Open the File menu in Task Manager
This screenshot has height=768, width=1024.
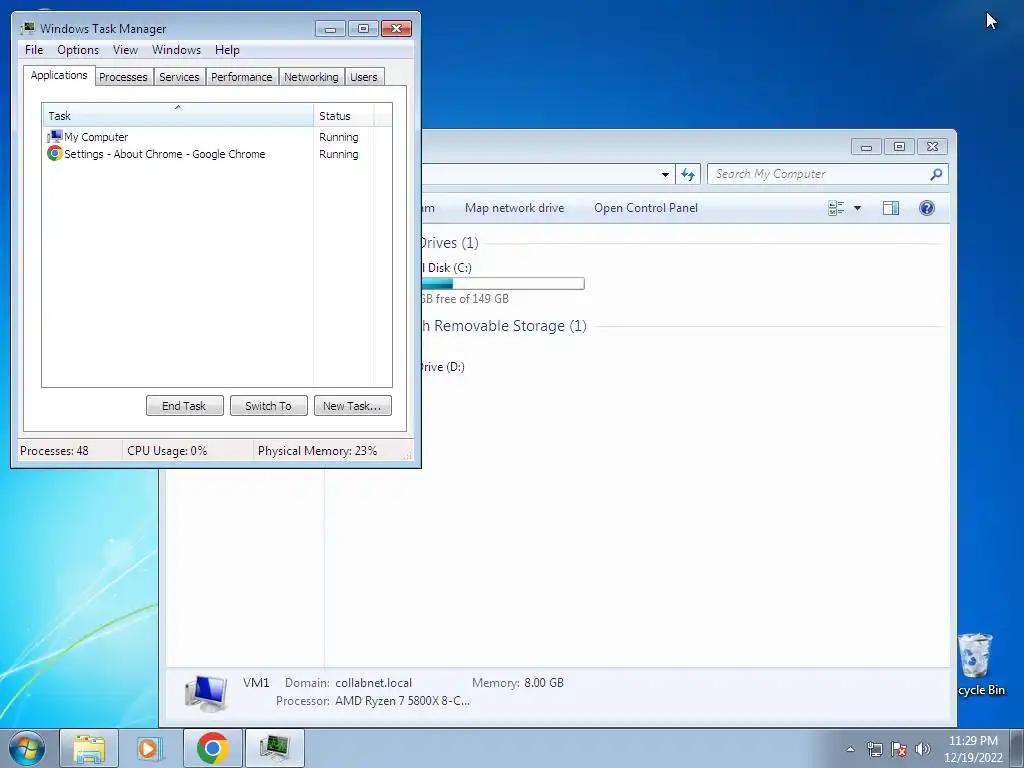[x=34, y=50]
